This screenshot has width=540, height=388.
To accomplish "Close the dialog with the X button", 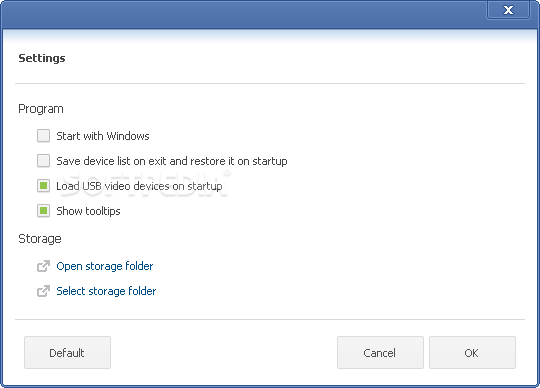I will pos(508,10).
